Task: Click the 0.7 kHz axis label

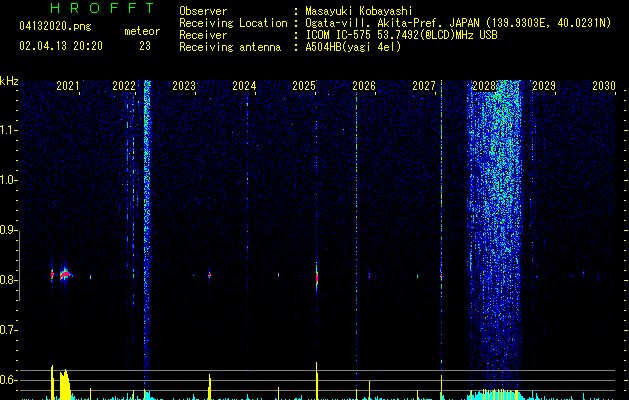Action: point(8,330)
